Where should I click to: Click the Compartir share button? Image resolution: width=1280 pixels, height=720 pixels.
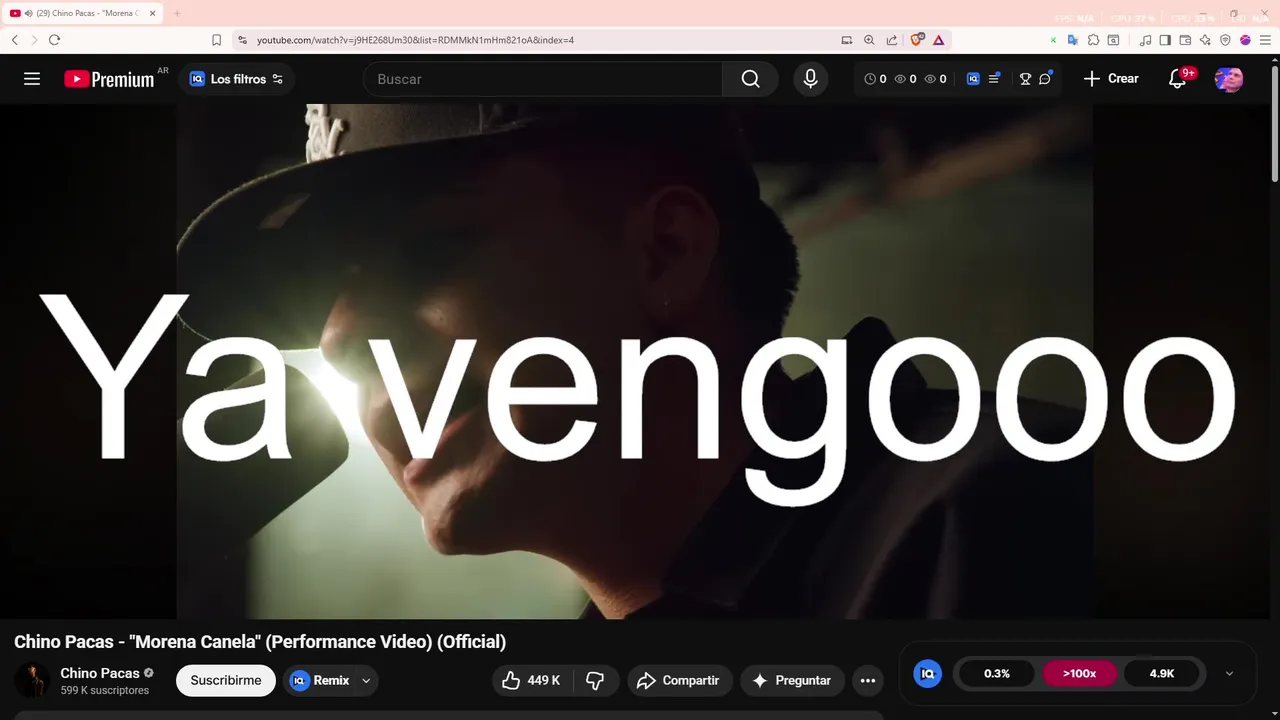[680, 680]
